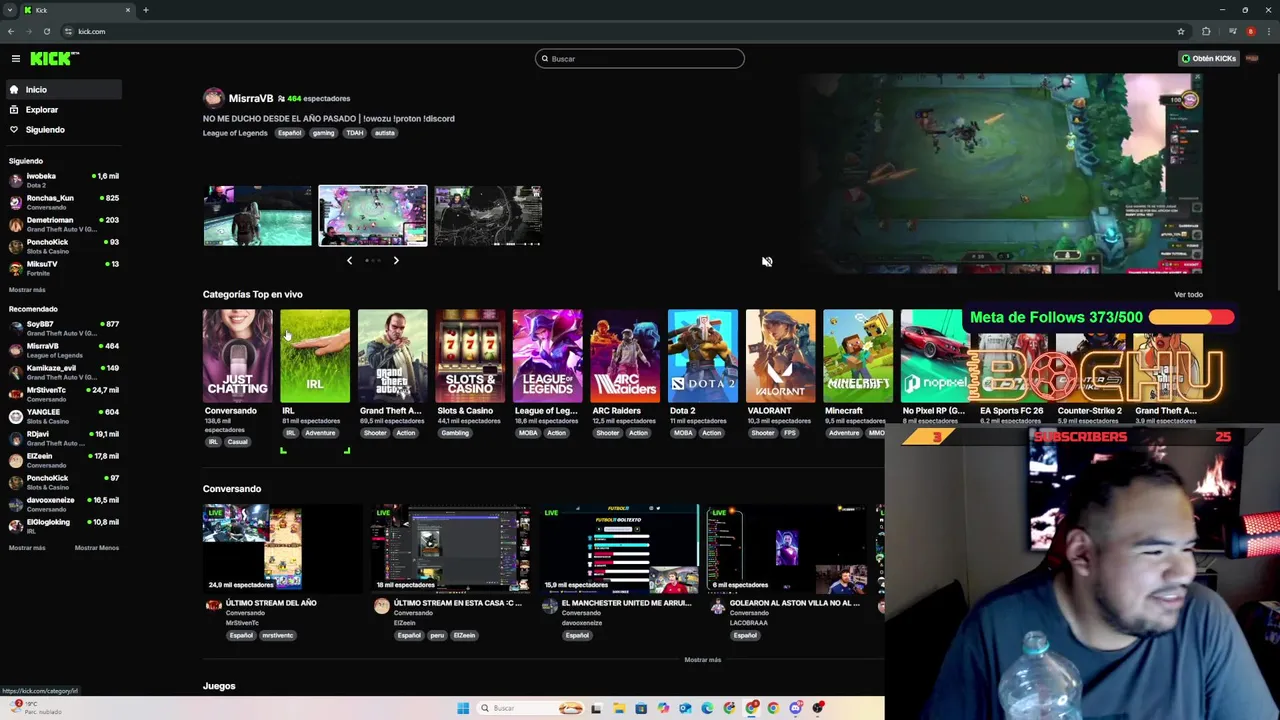Open Discord from the taskbar
Image resolution: width=1280 pixels, height=720 pixels.
click(x=795, y=708)
